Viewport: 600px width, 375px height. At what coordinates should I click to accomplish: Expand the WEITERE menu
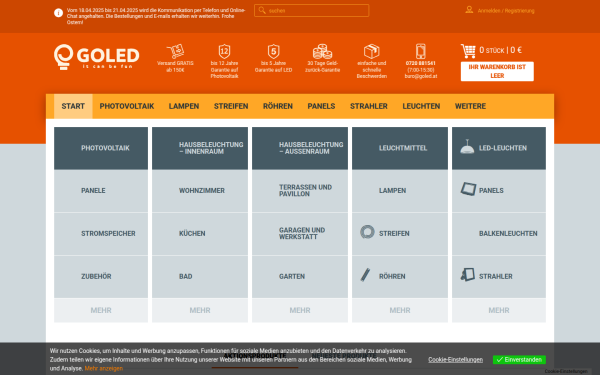[x=470, y=106]
